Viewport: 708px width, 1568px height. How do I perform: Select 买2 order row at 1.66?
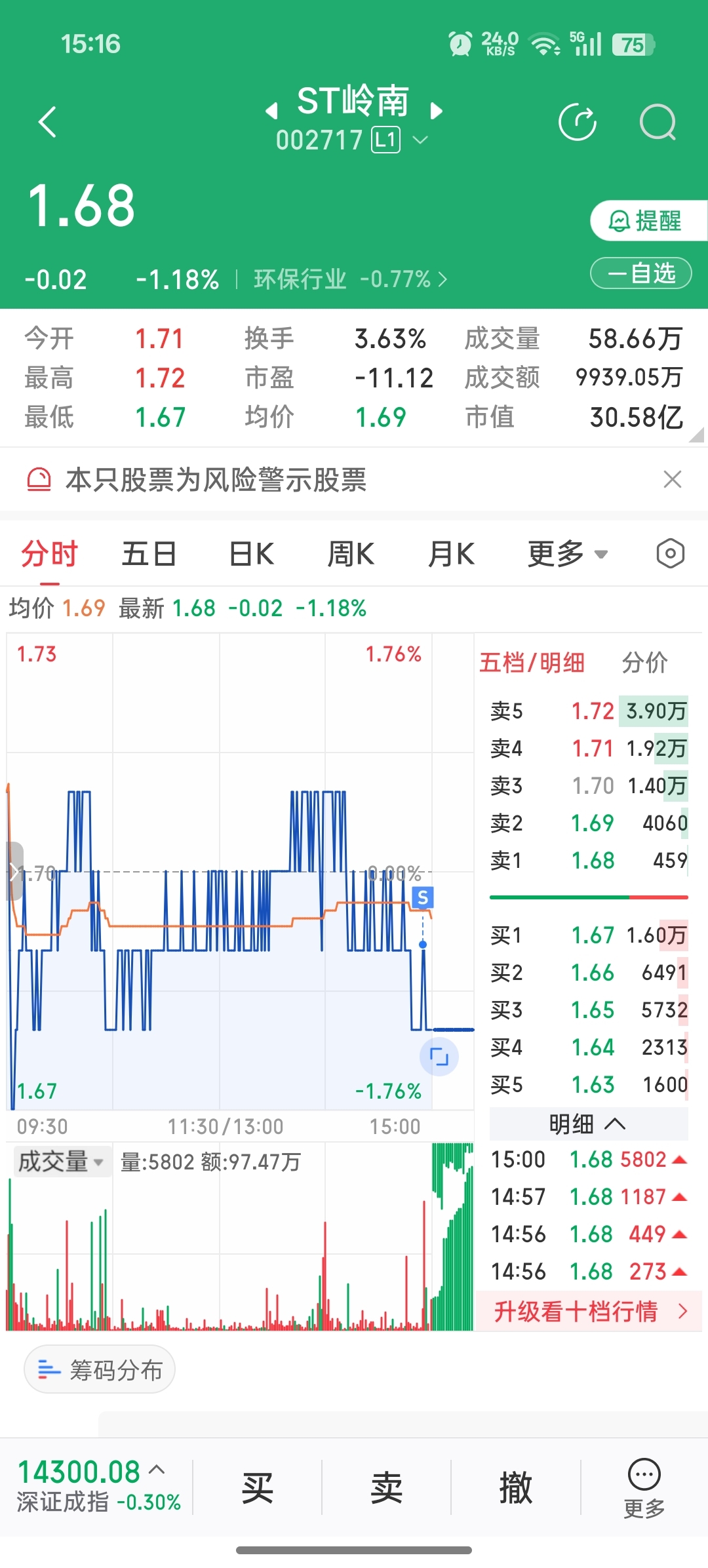click(x=589, y=972)
